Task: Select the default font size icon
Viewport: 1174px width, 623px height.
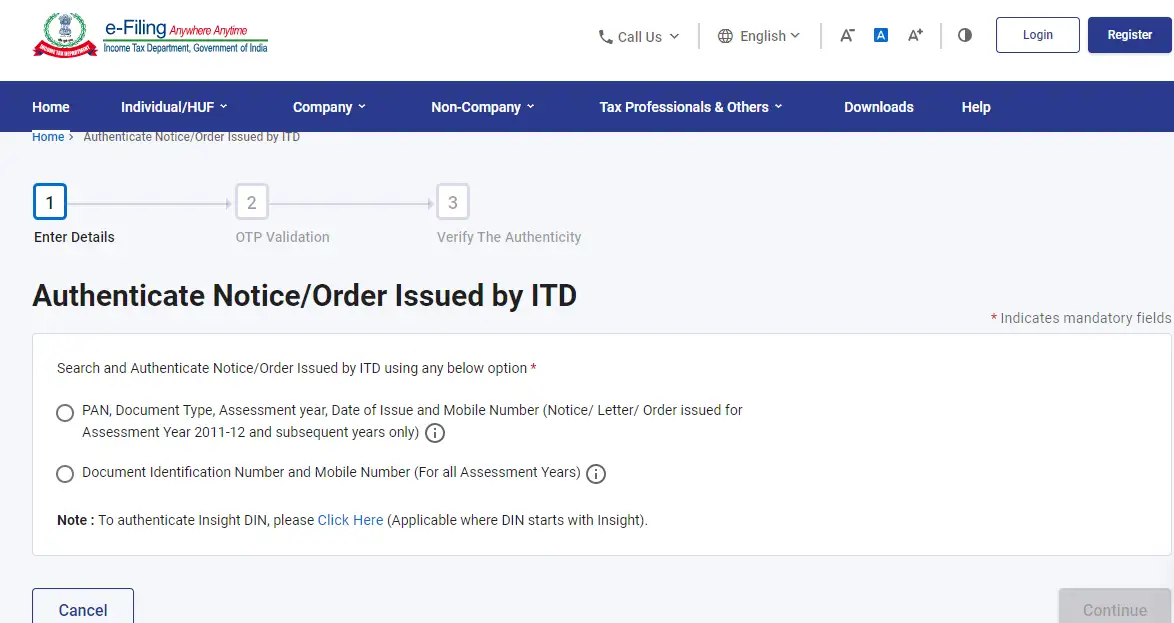Action: tap(881, 35)
